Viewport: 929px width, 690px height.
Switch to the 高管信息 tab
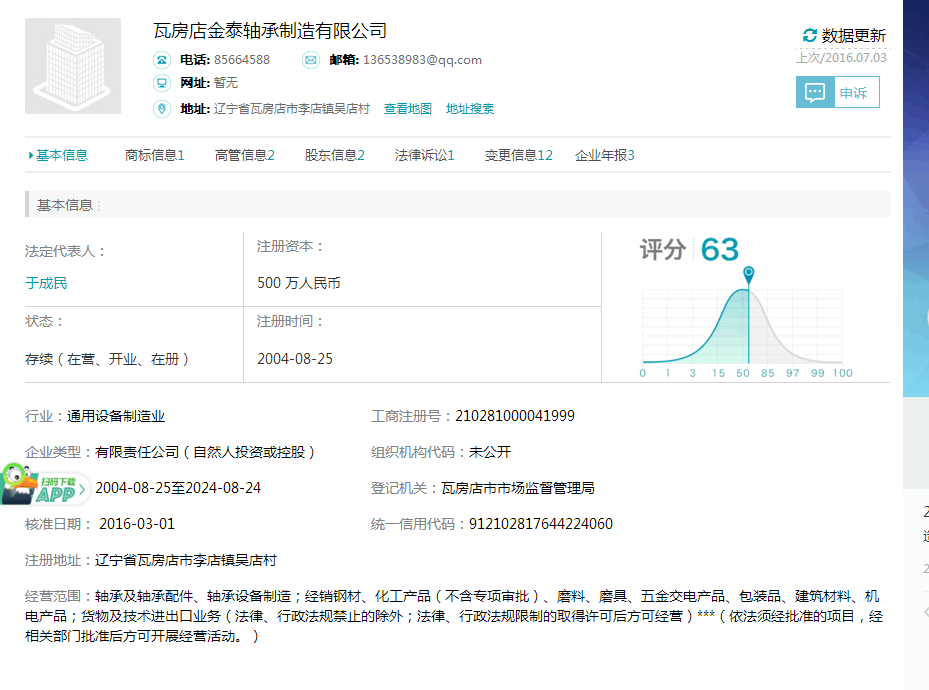tap(244, 155)
